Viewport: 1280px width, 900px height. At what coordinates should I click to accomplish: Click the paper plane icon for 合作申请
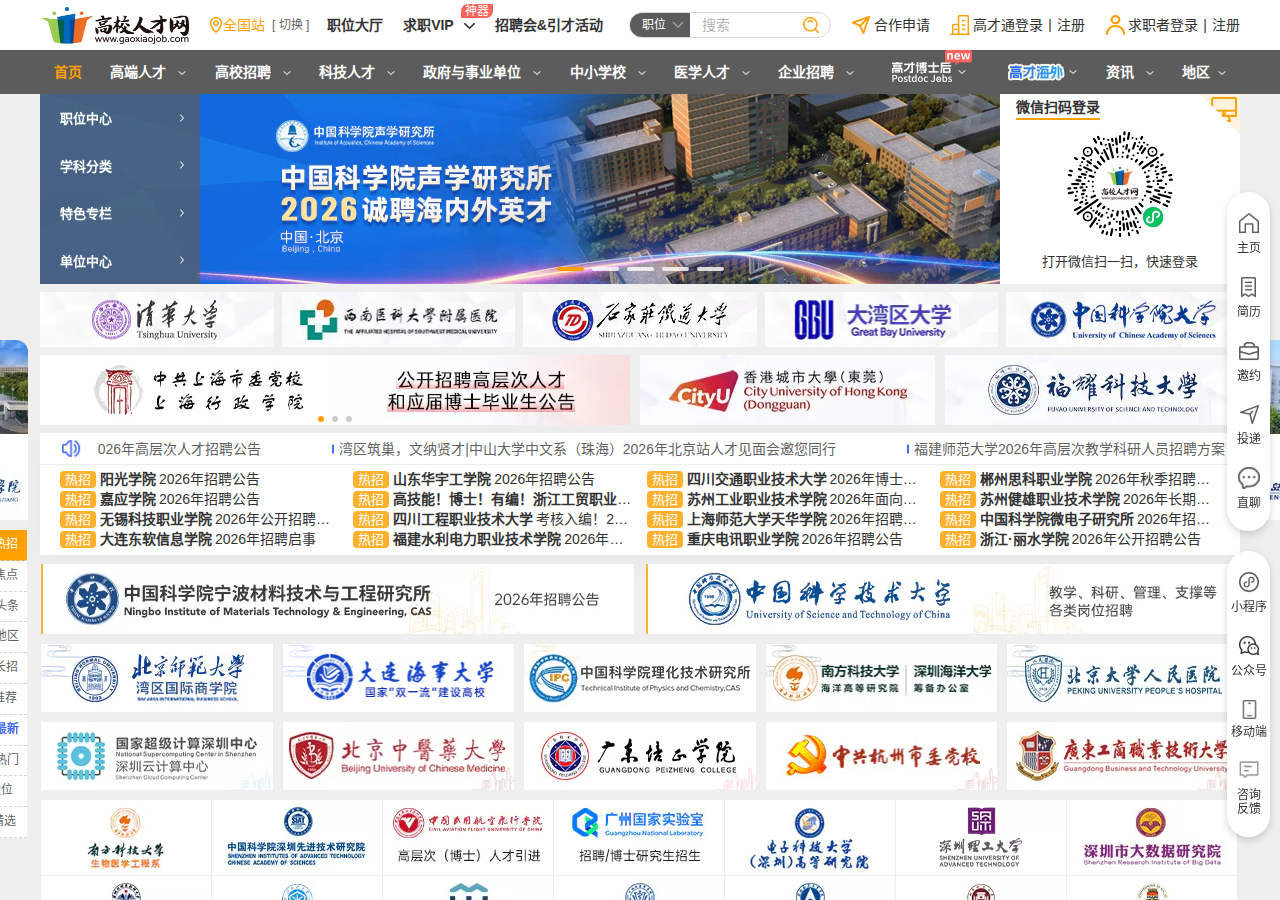(860, 25)
